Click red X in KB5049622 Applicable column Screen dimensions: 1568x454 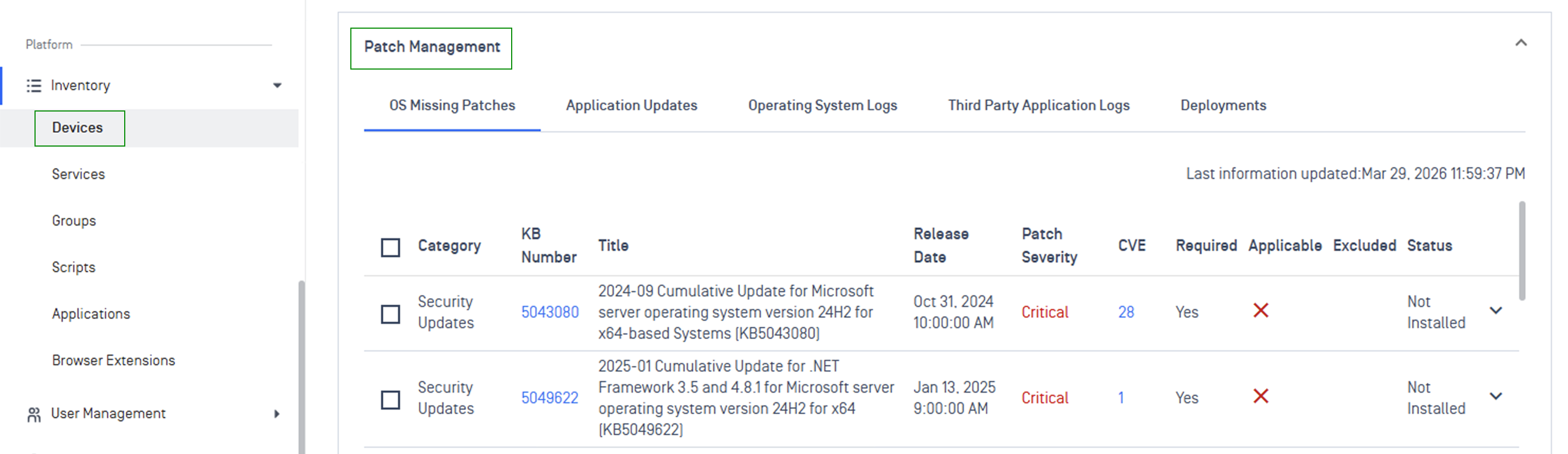[x=1261, y=397]
